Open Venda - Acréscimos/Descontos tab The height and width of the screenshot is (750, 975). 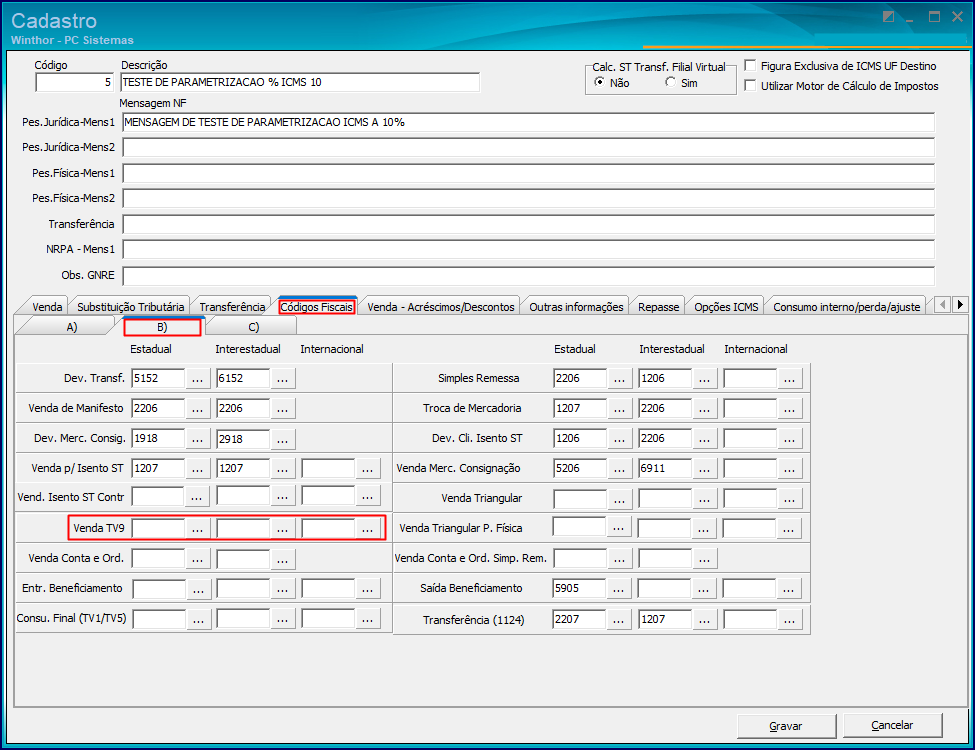[441, 307]
